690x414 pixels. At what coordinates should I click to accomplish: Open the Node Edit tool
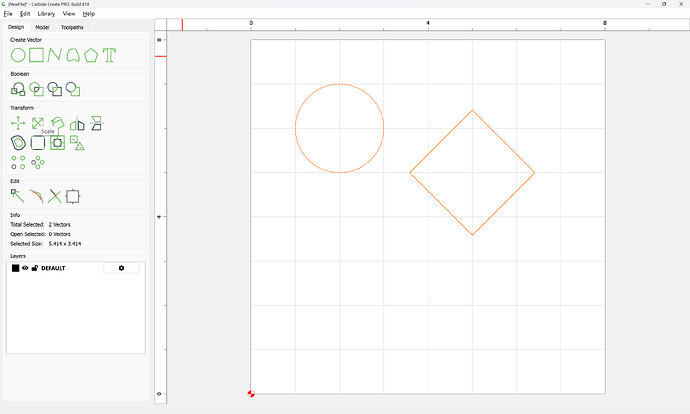[18, 196]
